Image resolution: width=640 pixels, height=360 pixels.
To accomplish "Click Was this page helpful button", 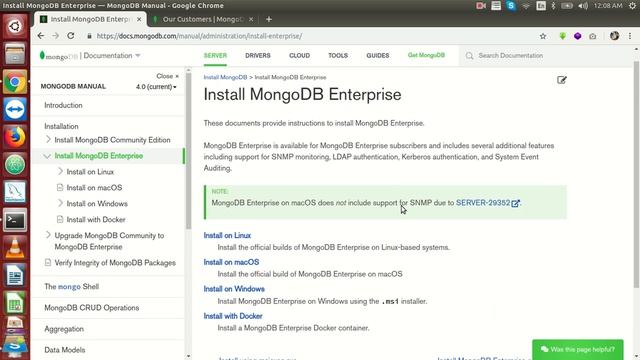I will pos(578,349).
